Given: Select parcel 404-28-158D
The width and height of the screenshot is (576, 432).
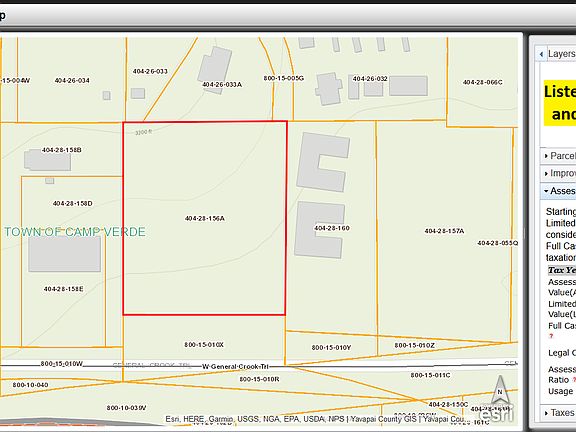Looking at the screenshot, I should pos(72,204).
